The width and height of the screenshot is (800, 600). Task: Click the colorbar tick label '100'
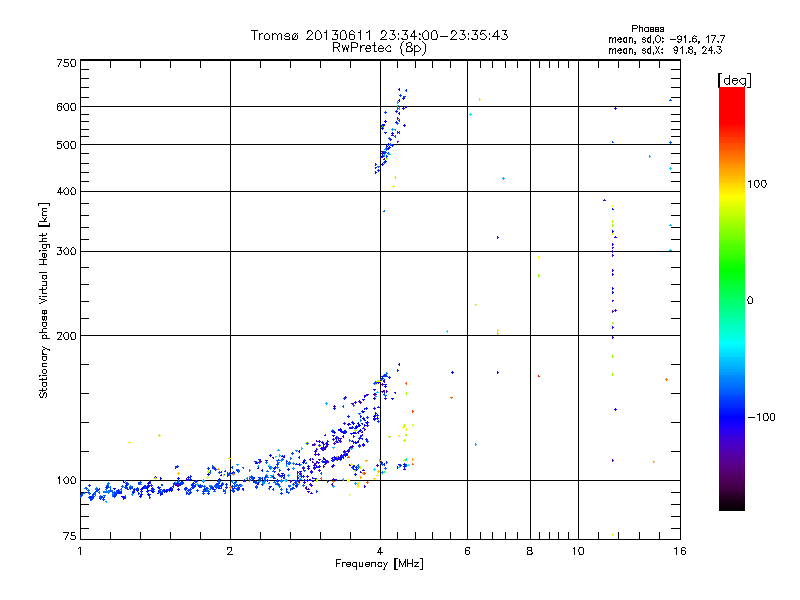pos(757,184)
